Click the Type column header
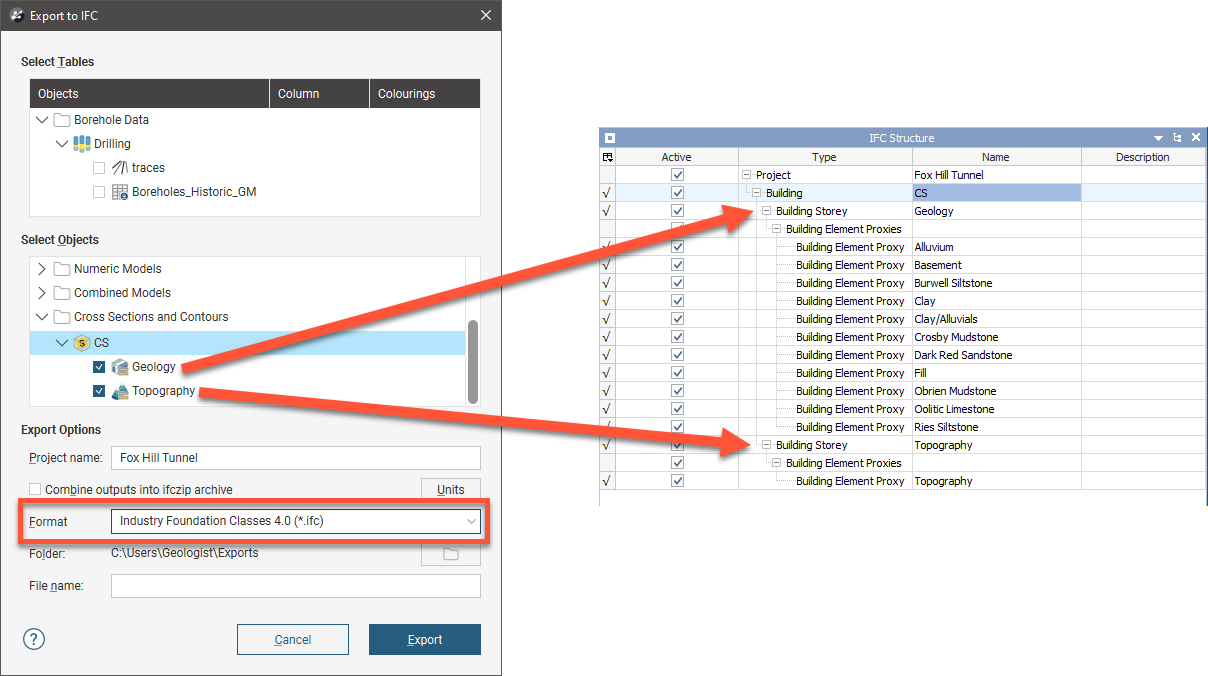 pos(824,157)
